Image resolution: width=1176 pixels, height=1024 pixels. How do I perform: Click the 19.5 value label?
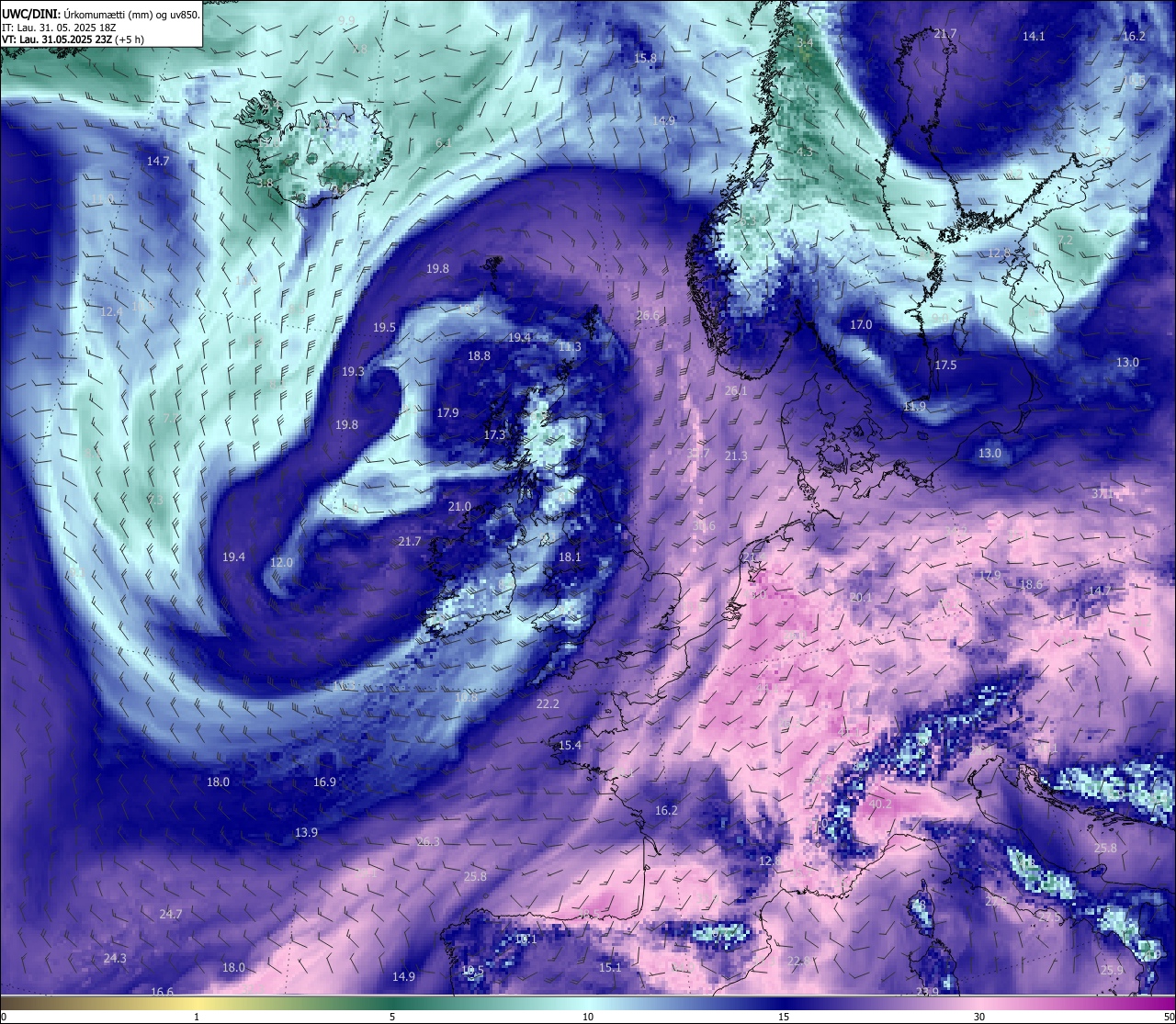384,328
